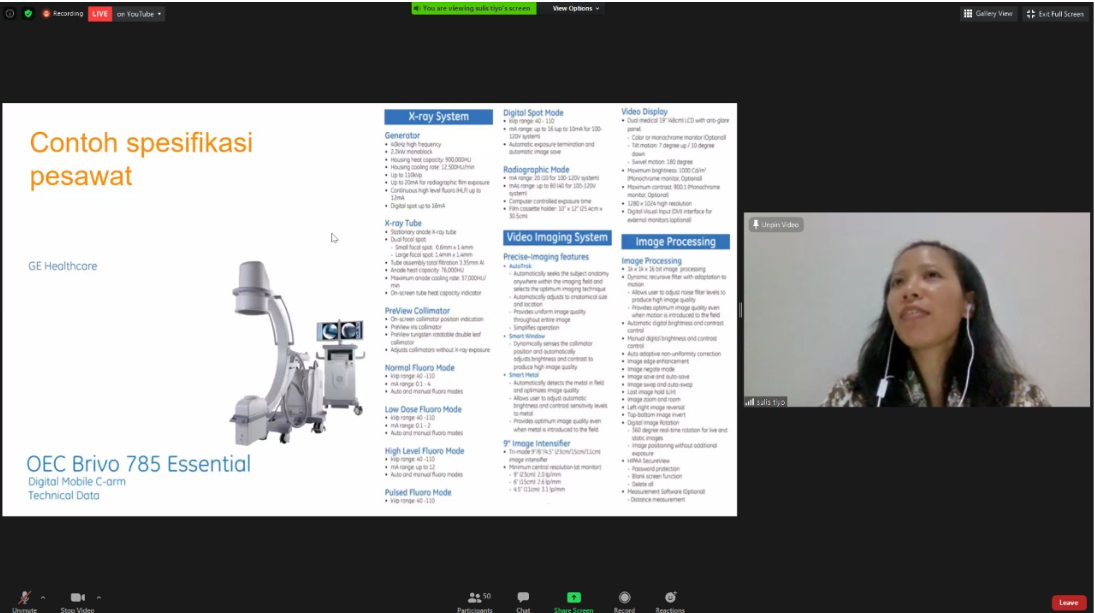Click the blue 'Image Processing' banner
The height and width of the screenshot is (613, 1095).
[x=675, y=242]
